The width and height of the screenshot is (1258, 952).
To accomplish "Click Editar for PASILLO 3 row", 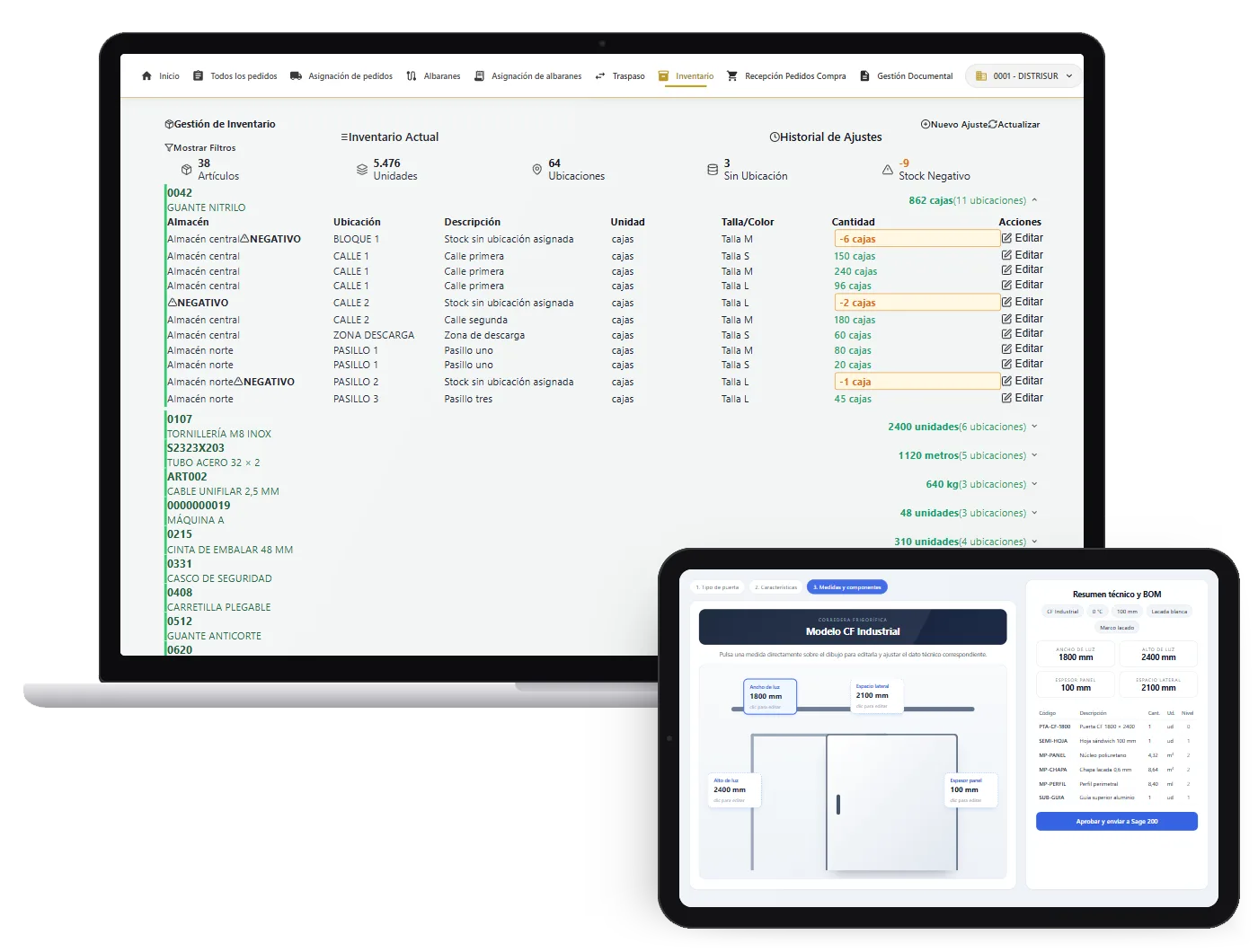I will (x=1023, y=399).
